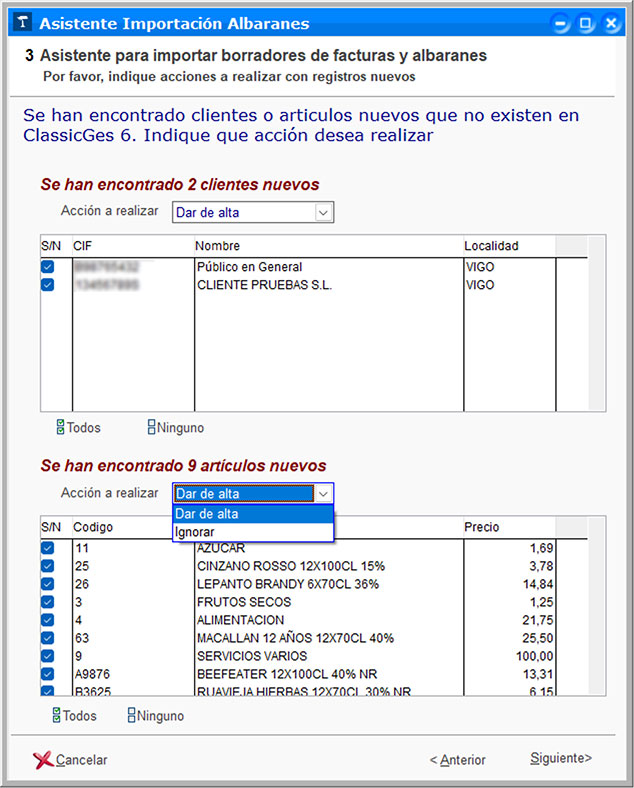Minimize the Asistente Importación window
The height and width of the screenshot is (788, 634).
coord(563,23)
